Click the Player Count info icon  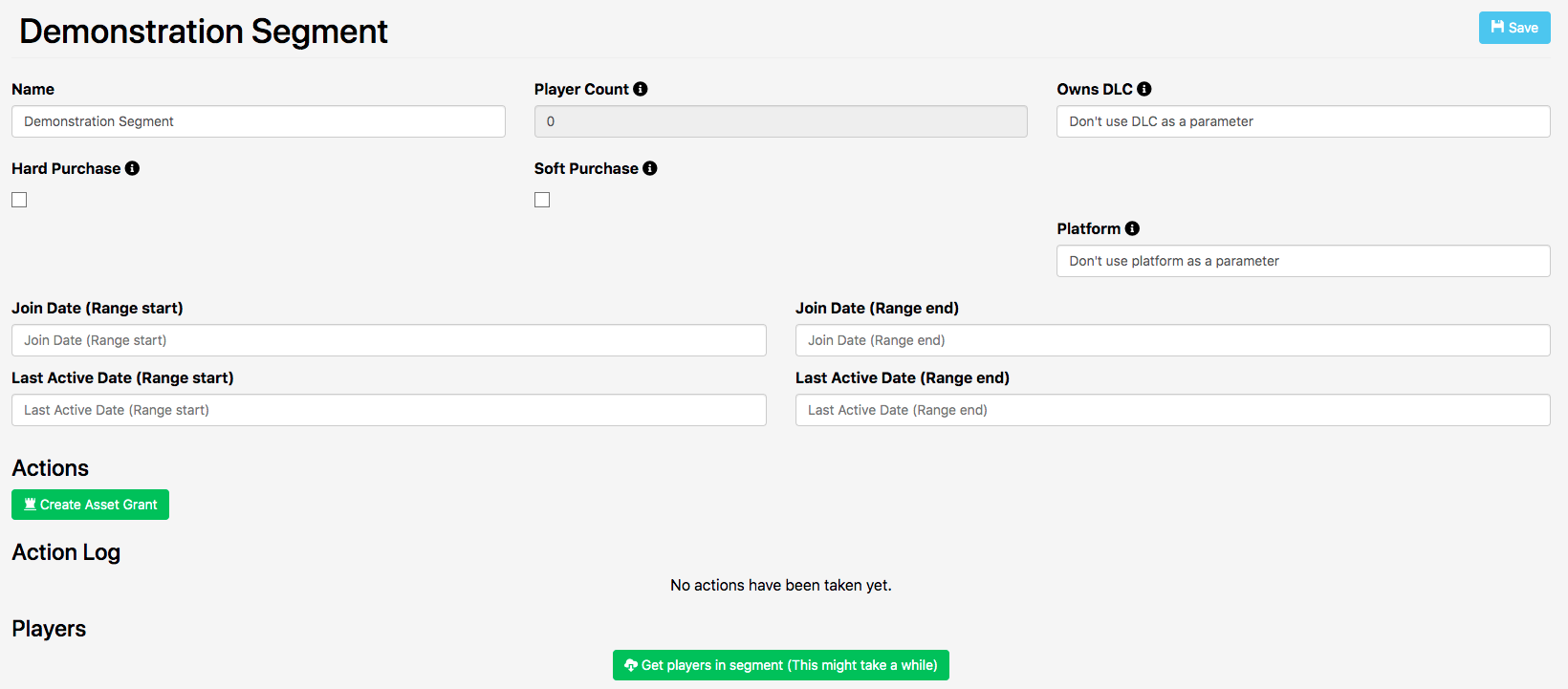pyautogui.click(x=641, y=89)
